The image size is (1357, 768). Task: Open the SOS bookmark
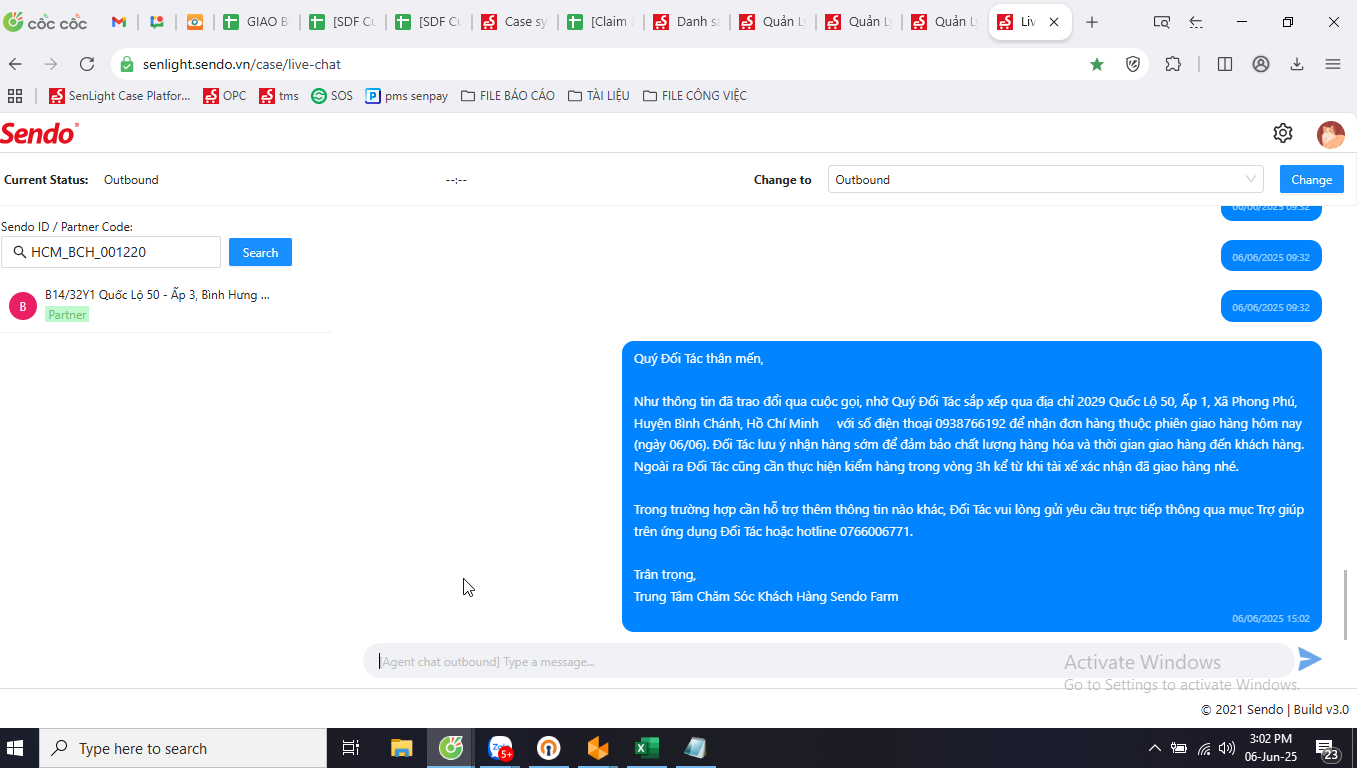pyautogui.click(x=332, y=96)
